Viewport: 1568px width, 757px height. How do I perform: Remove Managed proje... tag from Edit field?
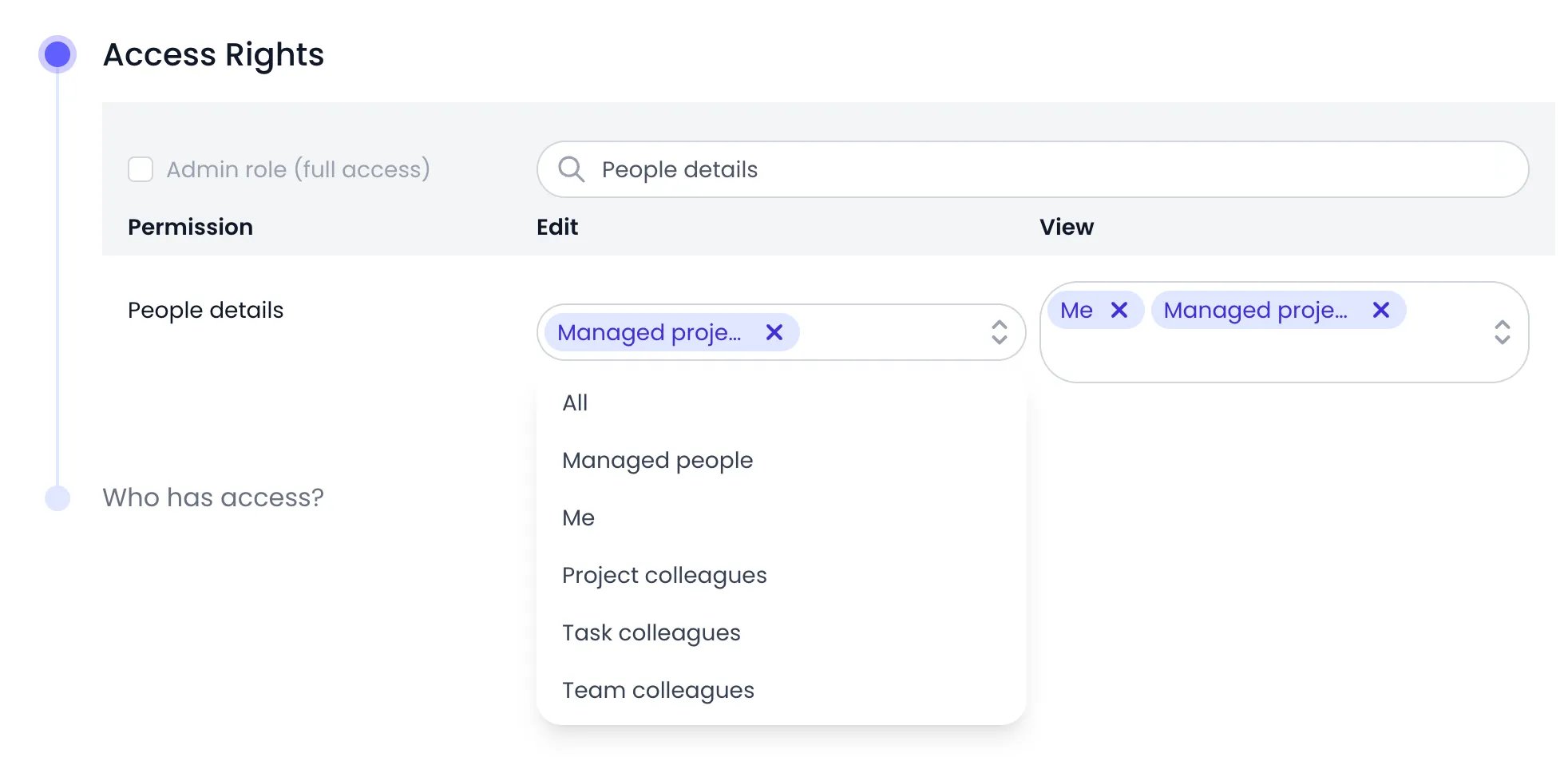pos(774,332)
